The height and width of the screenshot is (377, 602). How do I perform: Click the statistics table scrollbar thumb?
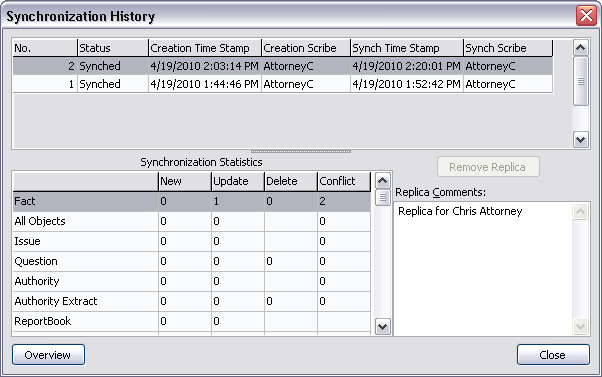point(382,198)
